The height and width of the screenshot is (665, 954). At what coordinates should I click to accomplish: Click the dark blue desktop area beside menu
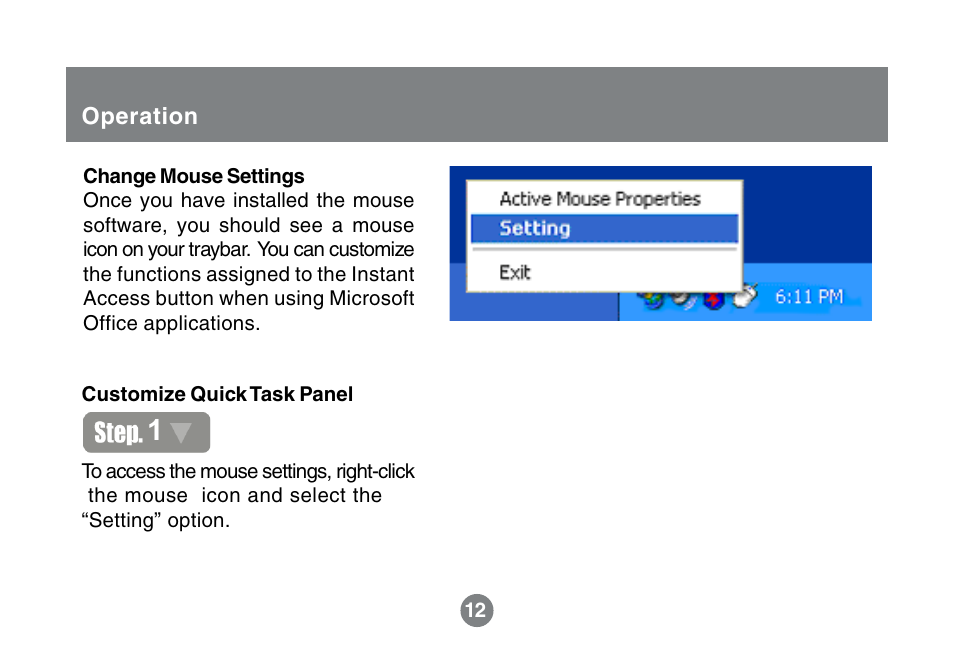tap(807, 215)
